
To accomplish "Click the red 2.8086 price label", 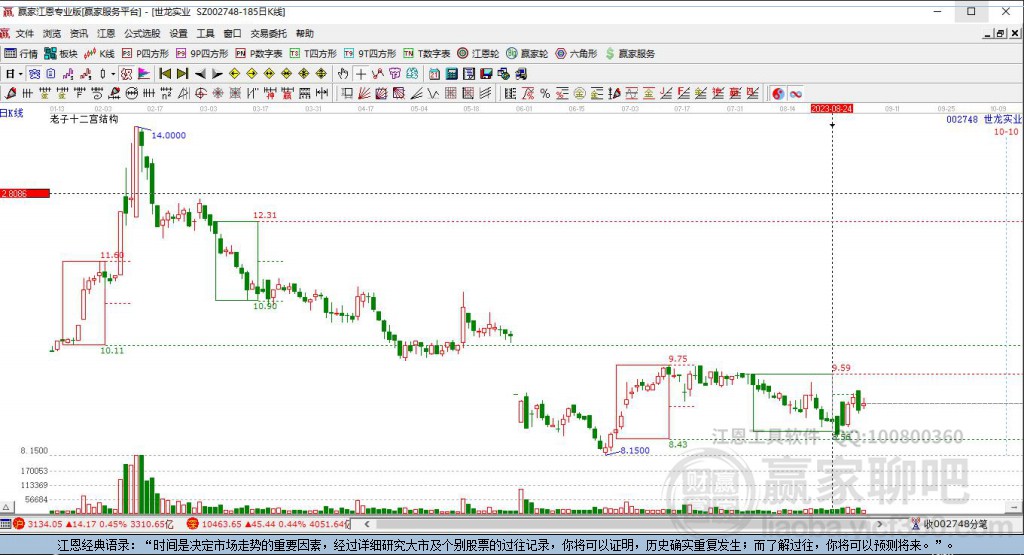I will [25, 193].
